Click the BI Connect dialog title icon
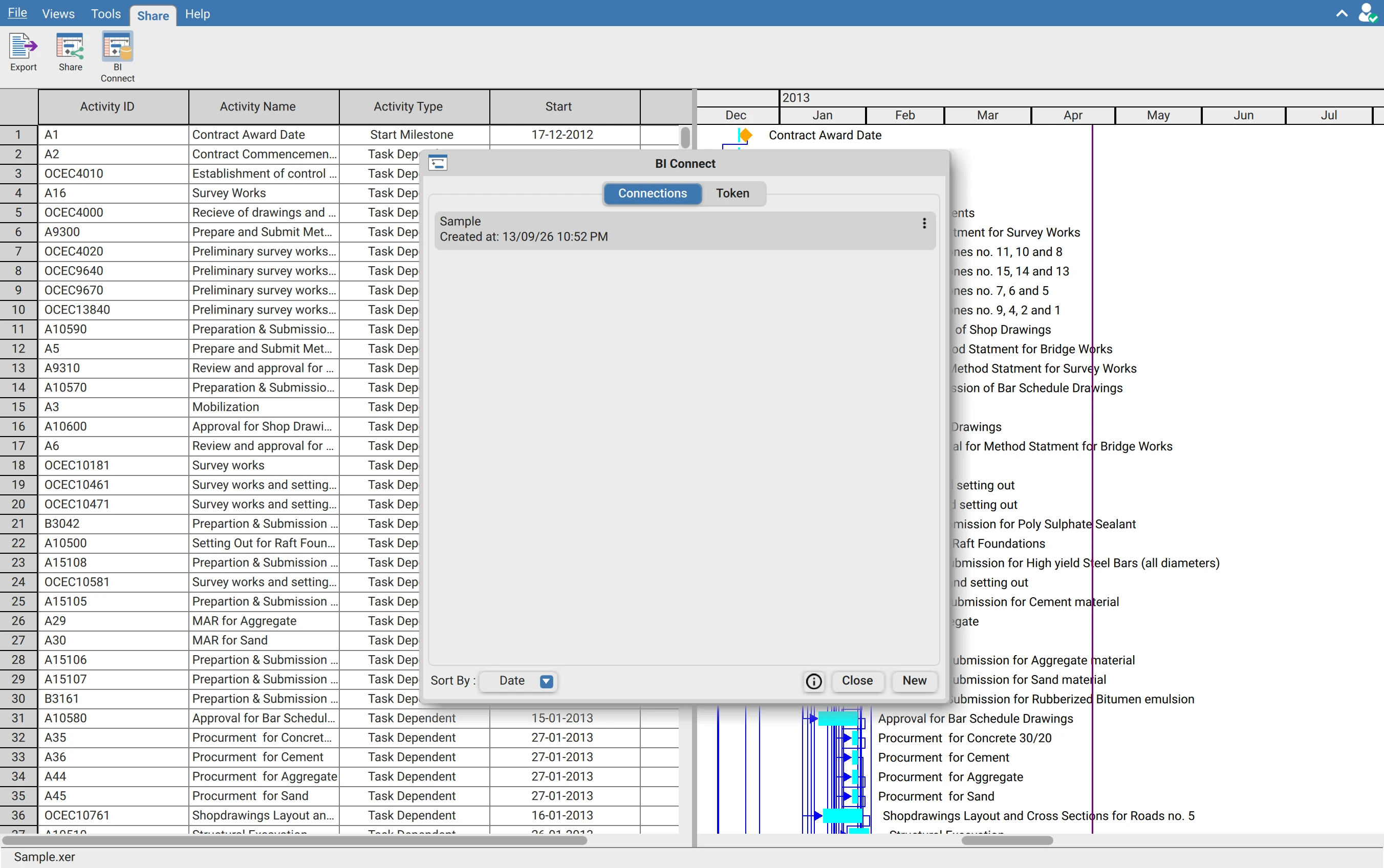The width and height of the screenshot is (1384, 868). (x=438, y=163)
